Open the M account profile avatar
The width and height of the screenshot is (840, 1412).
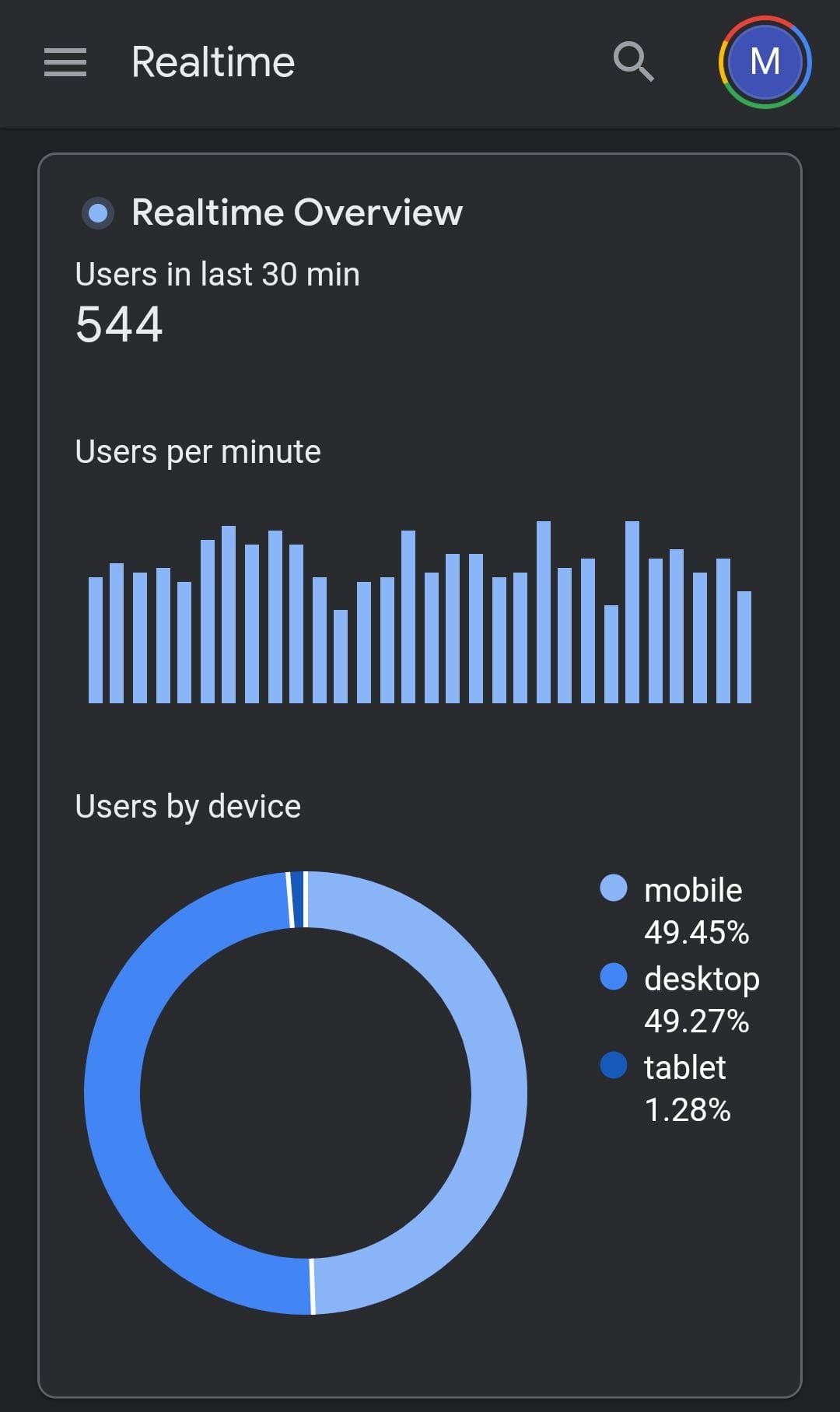(x=765, y=62)
